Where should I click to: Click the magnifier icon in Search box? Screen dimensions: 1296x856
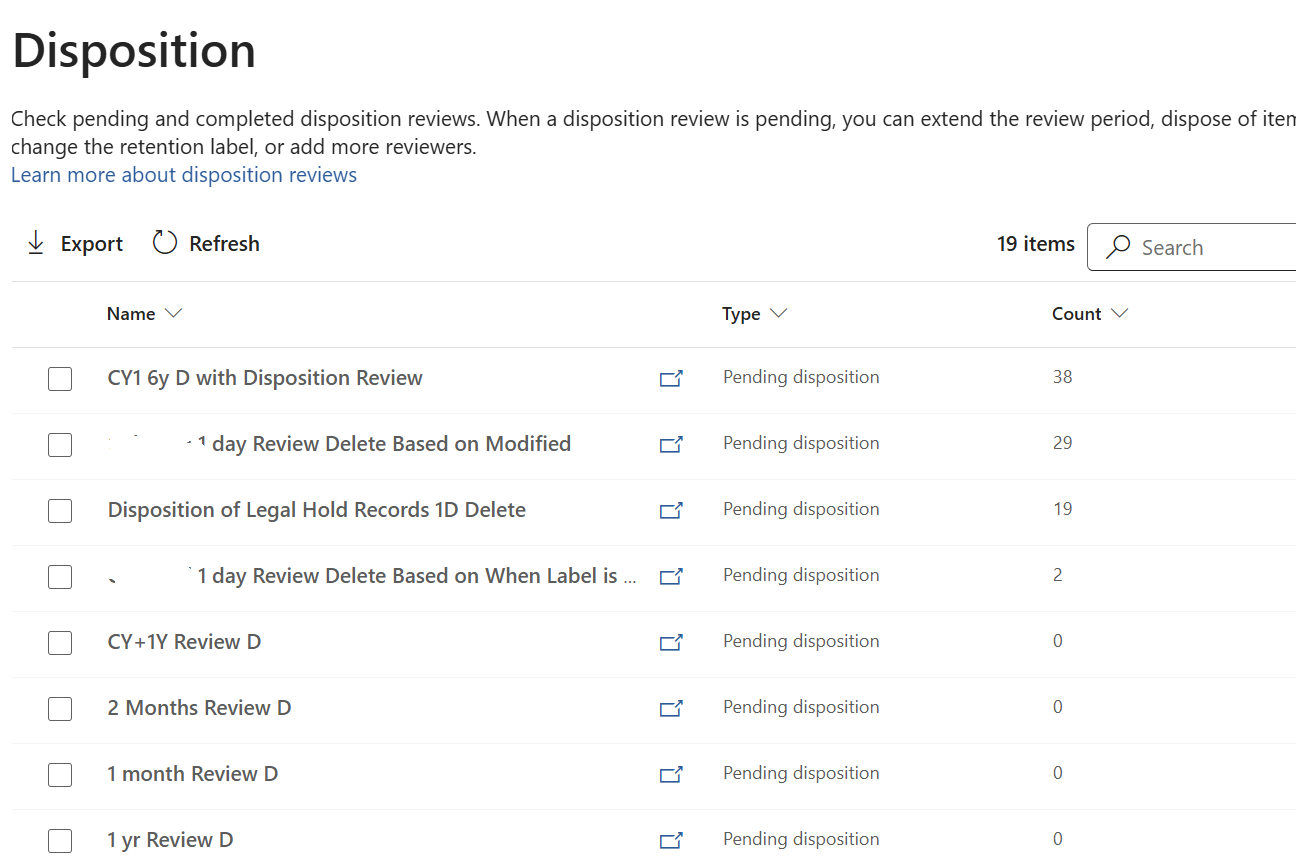click(1119, 247)
